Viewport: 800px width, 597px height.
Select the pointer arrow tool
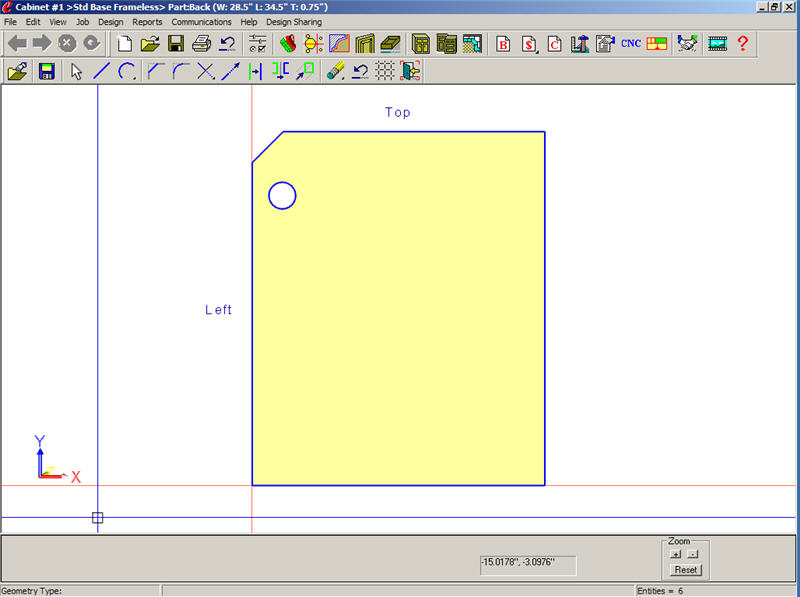[77, 71]
